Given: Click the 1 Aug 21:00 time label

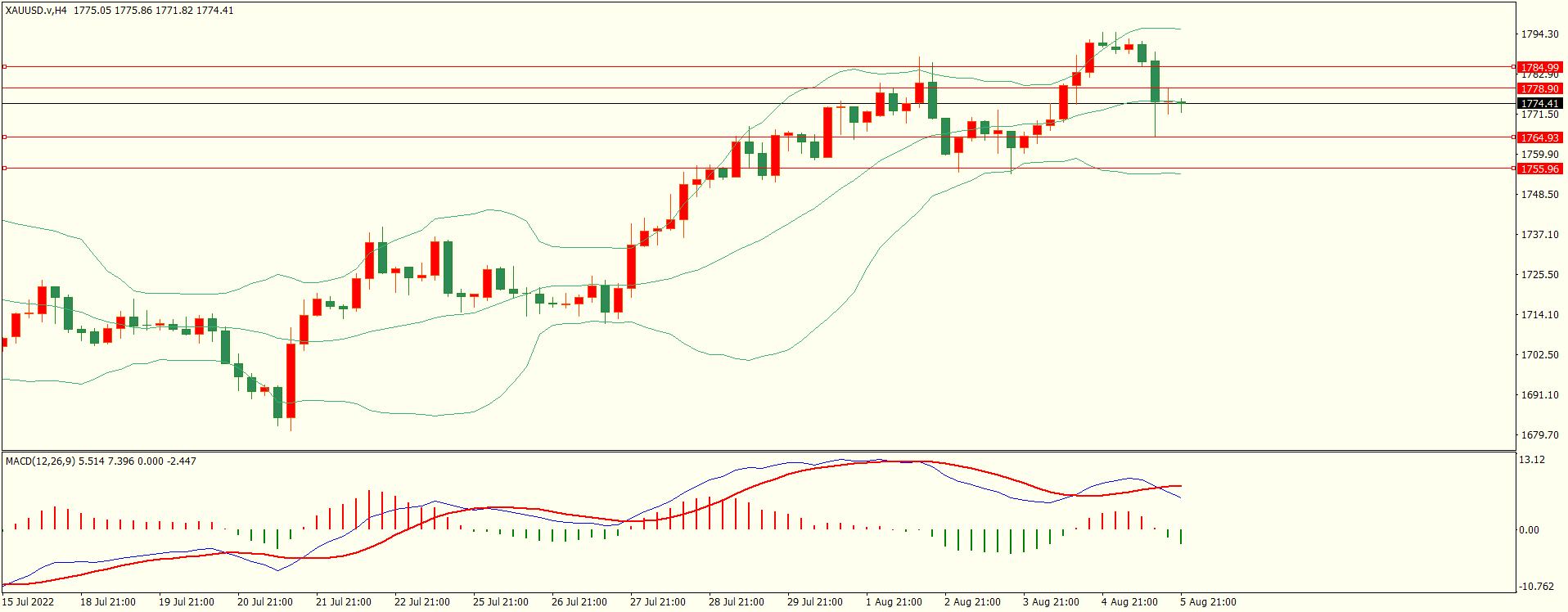Looking at the screenshot, I should point(894,602).
